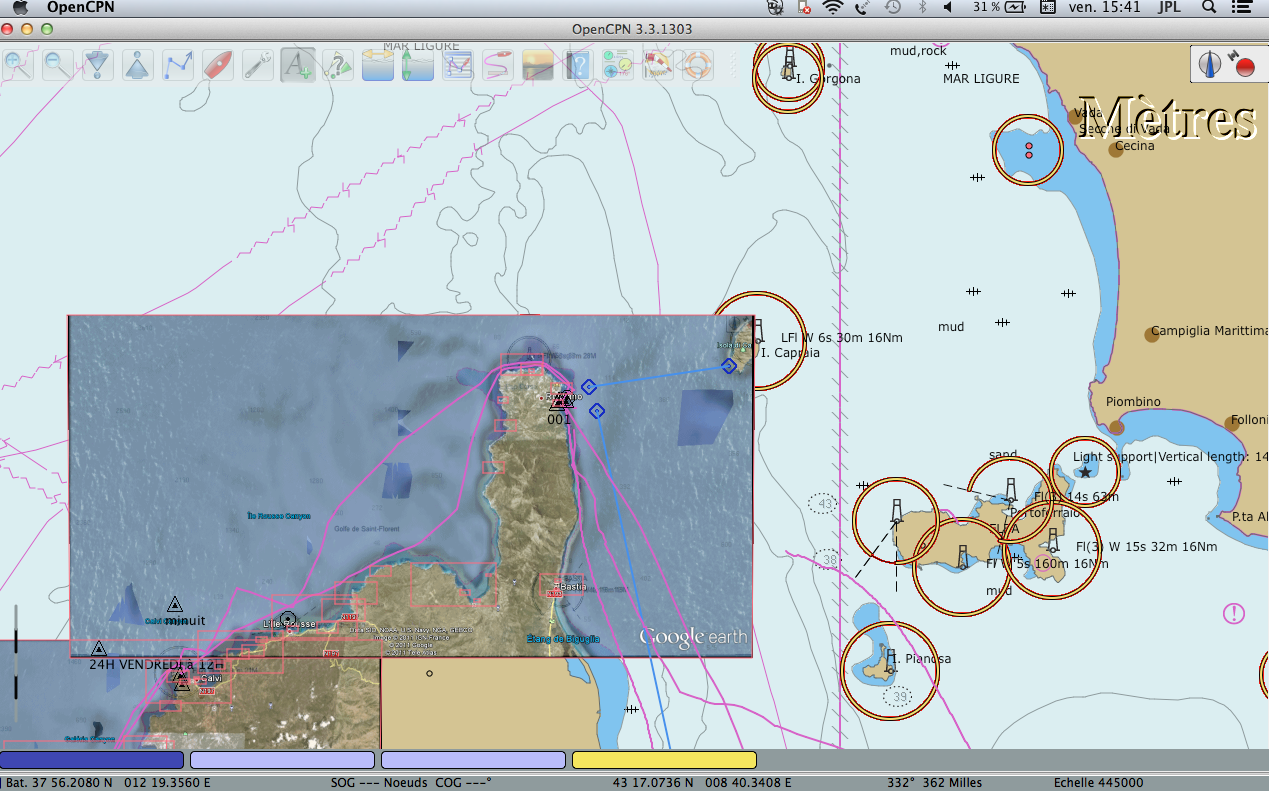1269x791 pixels.
Task: Select the yellow chart bar segment
Action: (x=664, y=760)
